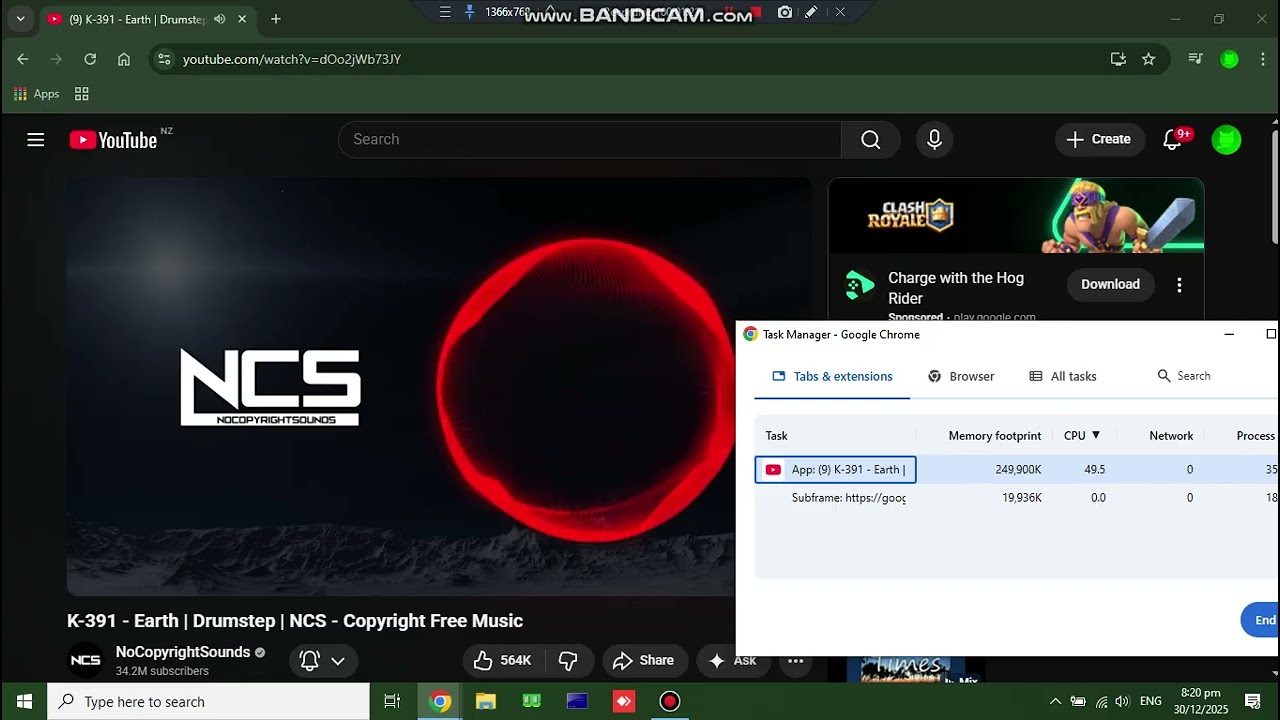Image resolution: width=1280 pixels, height=720 pixels.
Task: Click the Chrome address bar URL
Action: click(x=292, y=59)
